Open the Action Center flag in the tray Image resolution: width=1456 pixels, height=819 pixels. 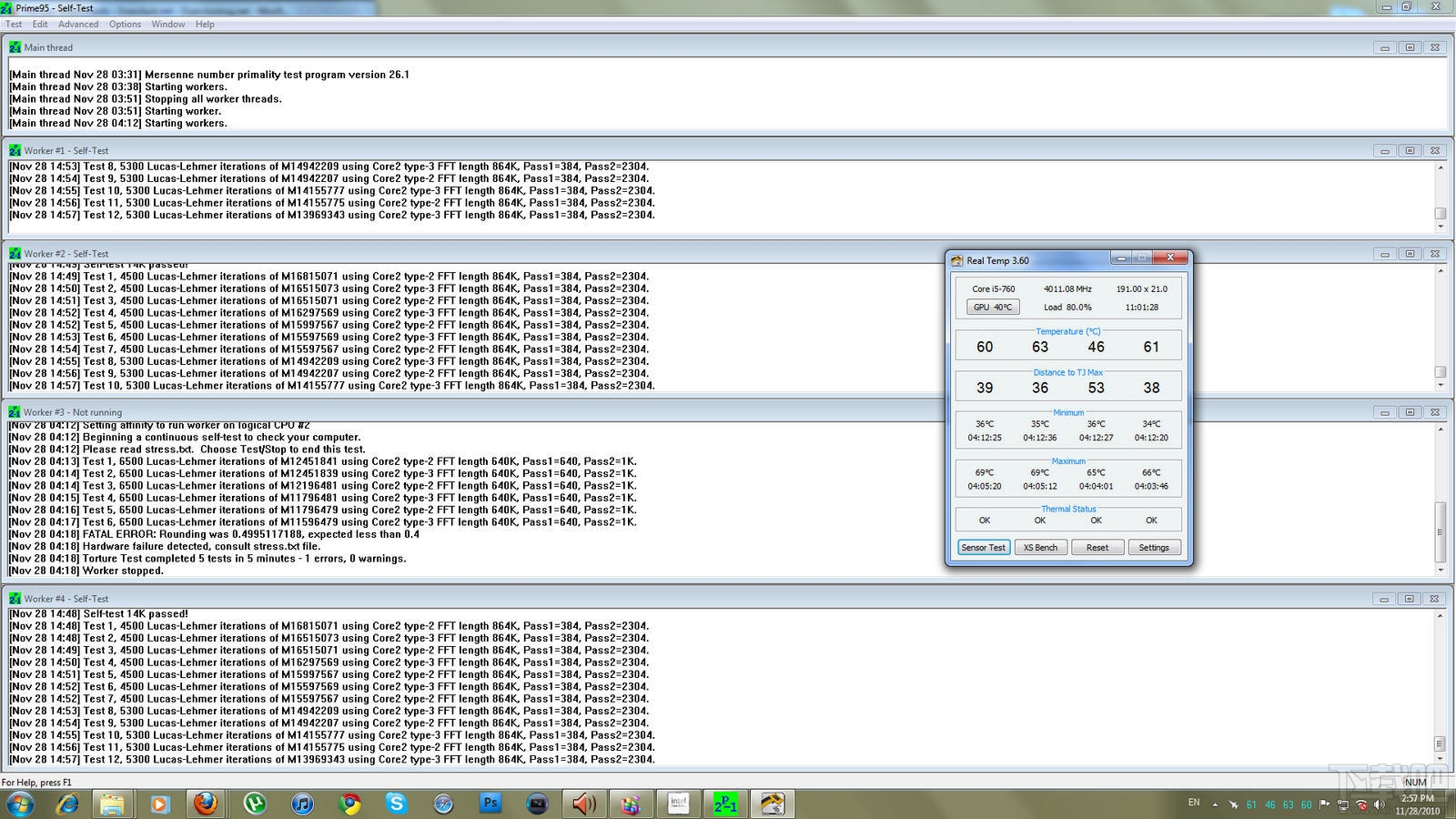1325,804
